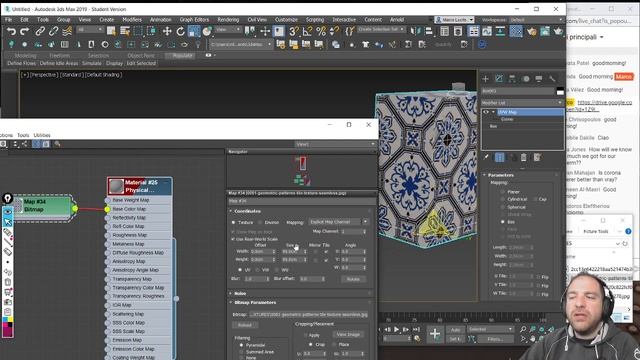Switch to the Populate ribbon tab
This screenshot has height=360, width=640.
click(182, 56)
